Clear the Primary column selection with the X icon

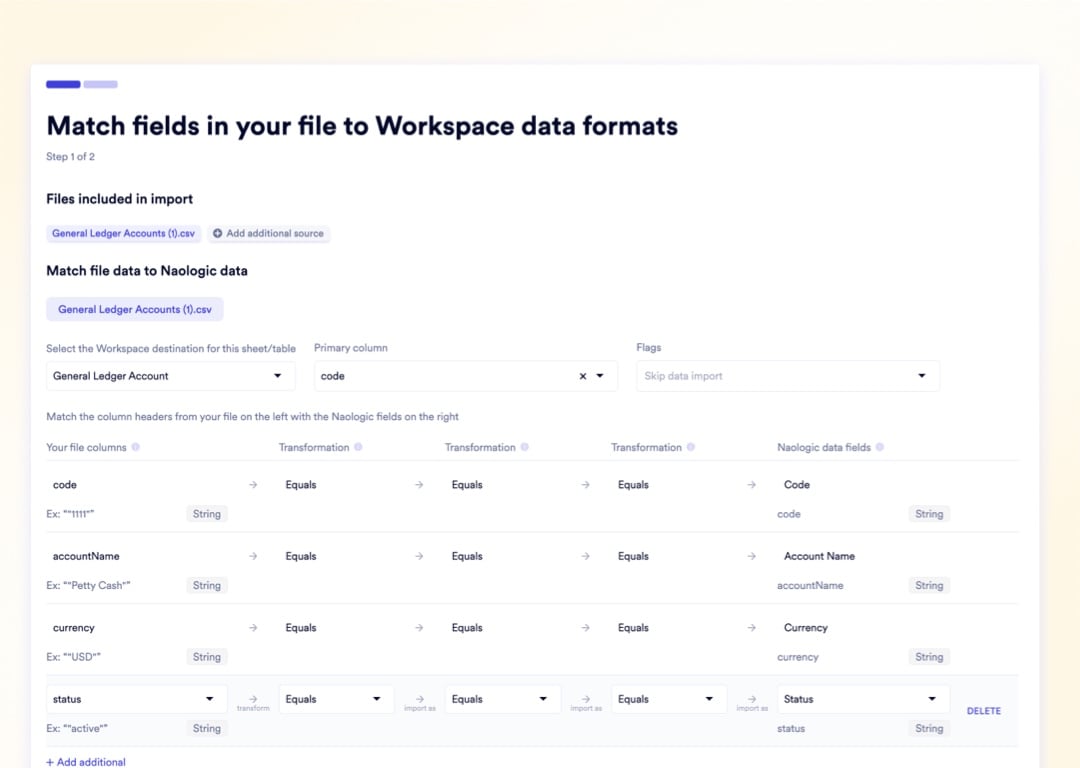pyautogui.click(x=581, y=376)
